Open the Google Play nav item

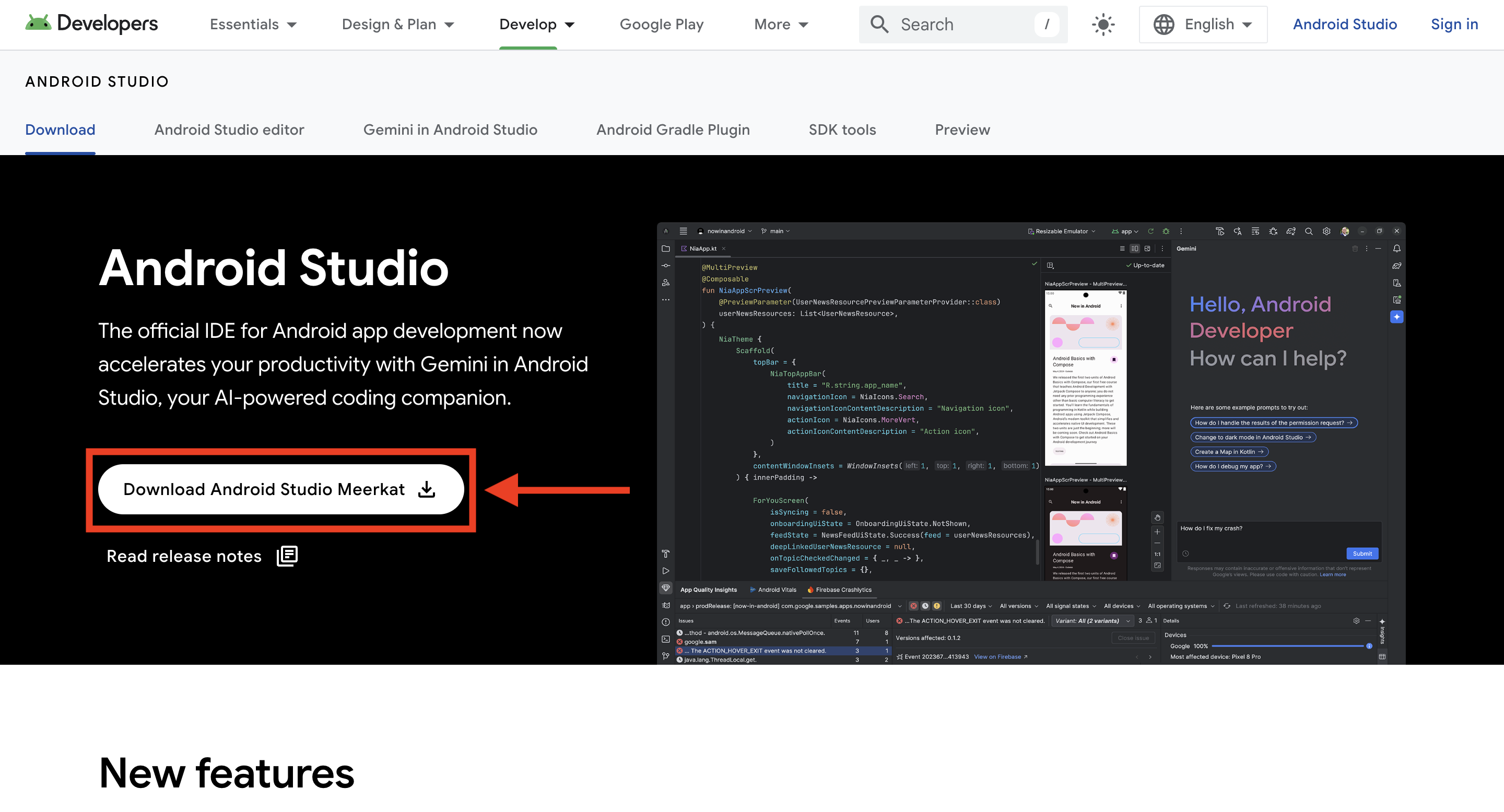(x=662, y=25)
